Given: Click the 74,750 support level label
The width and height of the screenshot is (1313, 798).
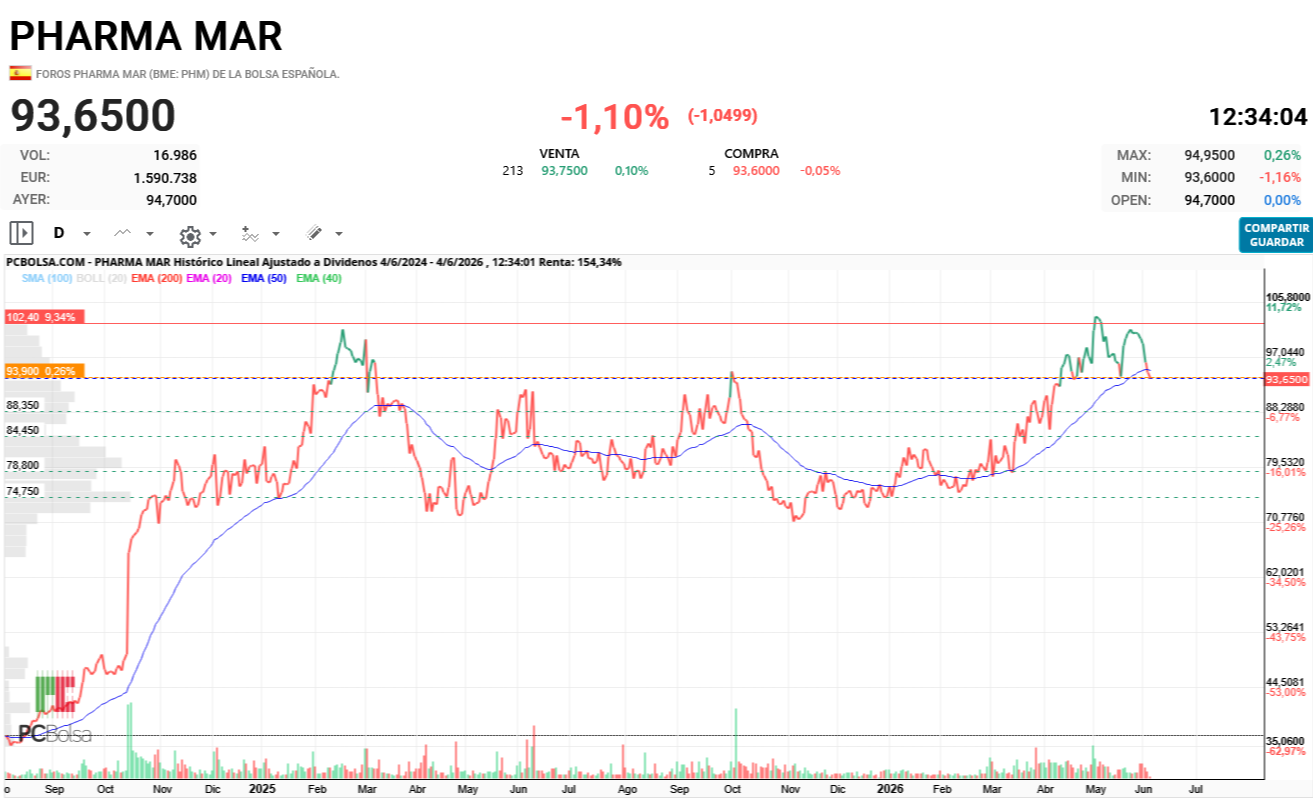Looking at the screenshot, I should pyautogui.click(x=22, y=491).
